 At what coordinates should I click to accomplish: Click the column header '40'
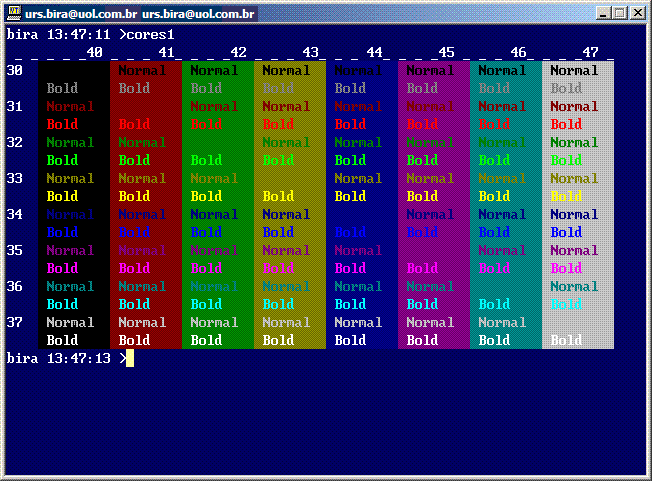(95, 52)
